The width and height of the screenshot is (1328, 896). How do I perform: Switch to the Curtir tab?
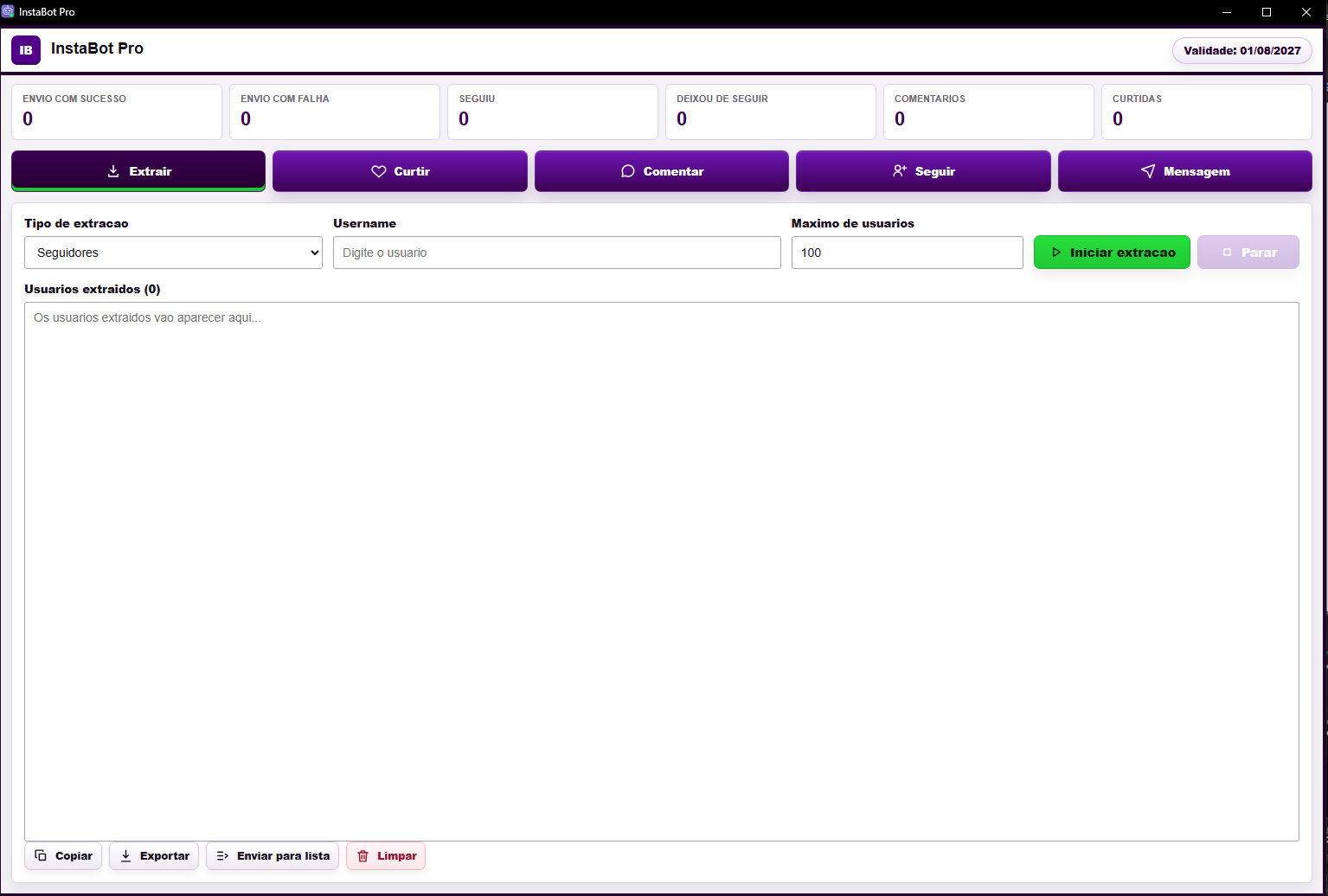pyautogui.click(x=400, y=171)
